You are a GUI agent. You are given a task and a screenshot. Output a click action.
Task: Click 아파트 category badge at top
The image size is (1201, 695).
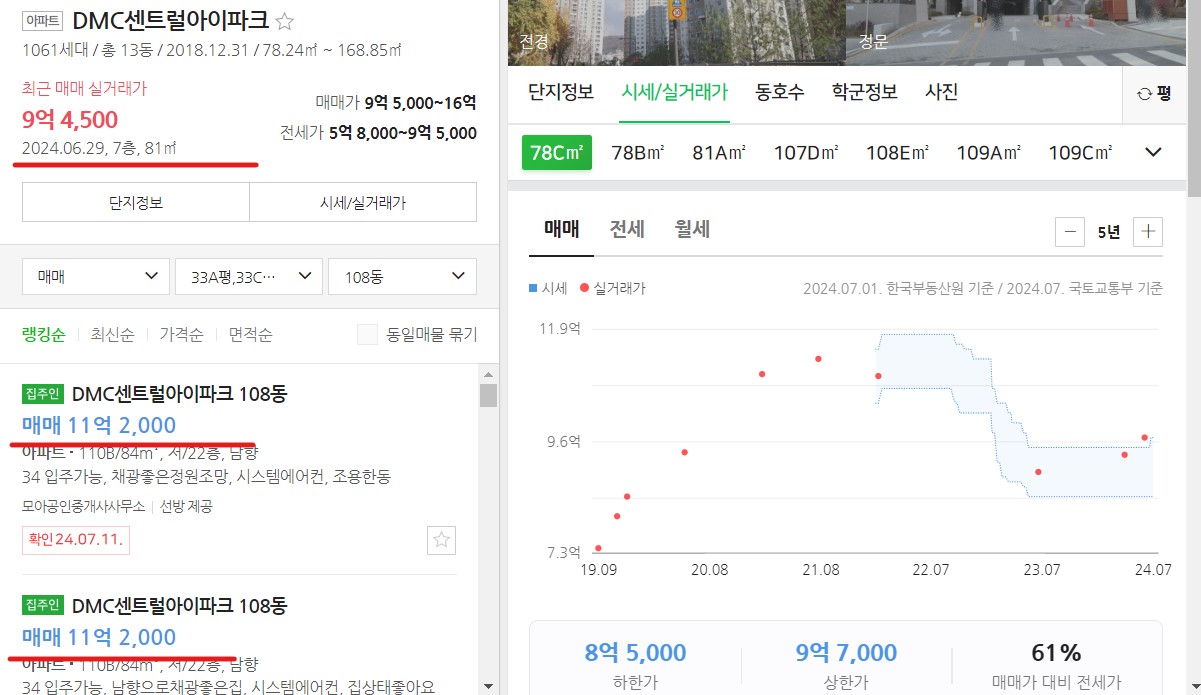click(42, 20)
